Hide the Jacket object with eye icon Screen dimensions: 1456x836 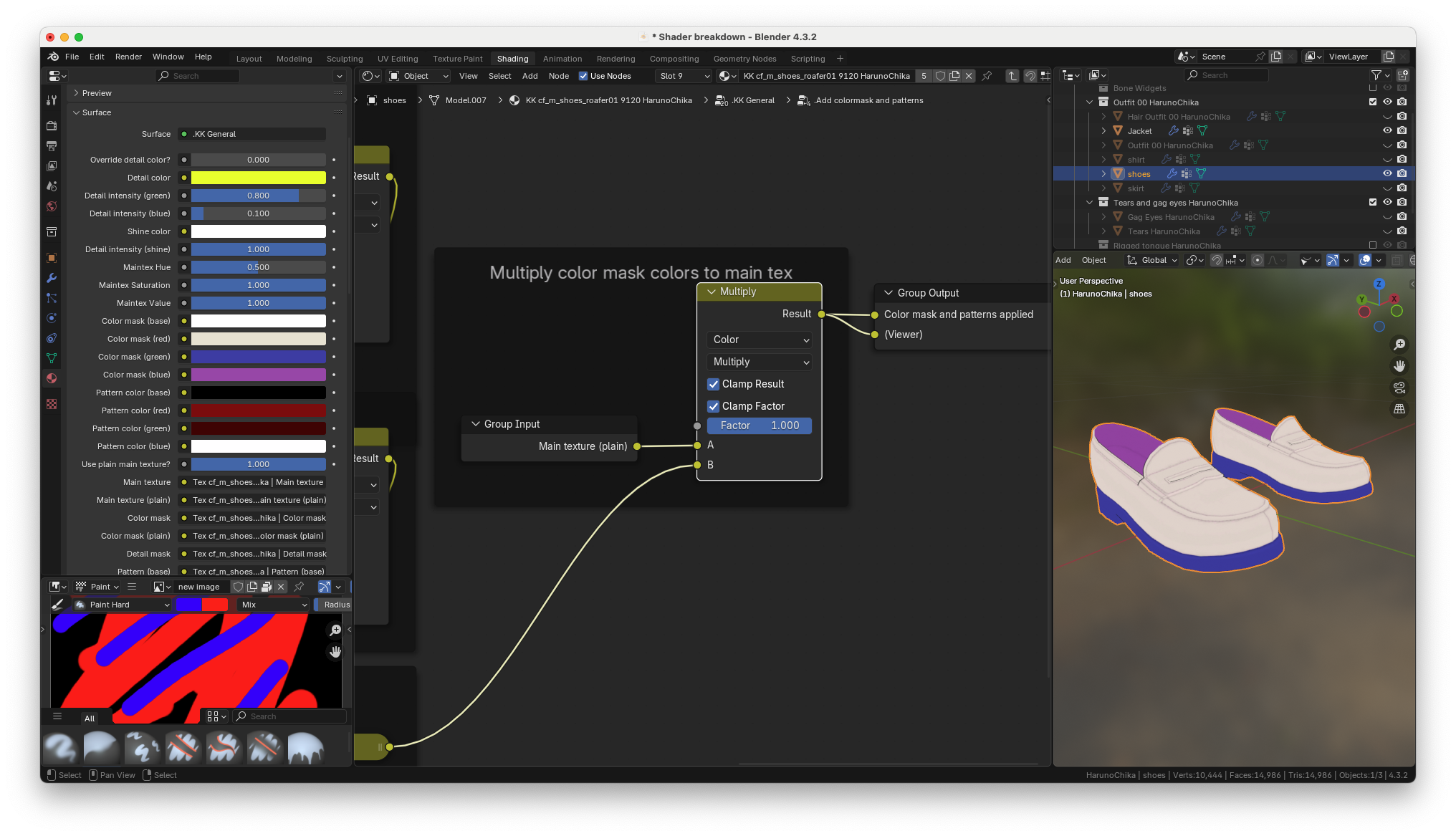tap(1387, 130)
